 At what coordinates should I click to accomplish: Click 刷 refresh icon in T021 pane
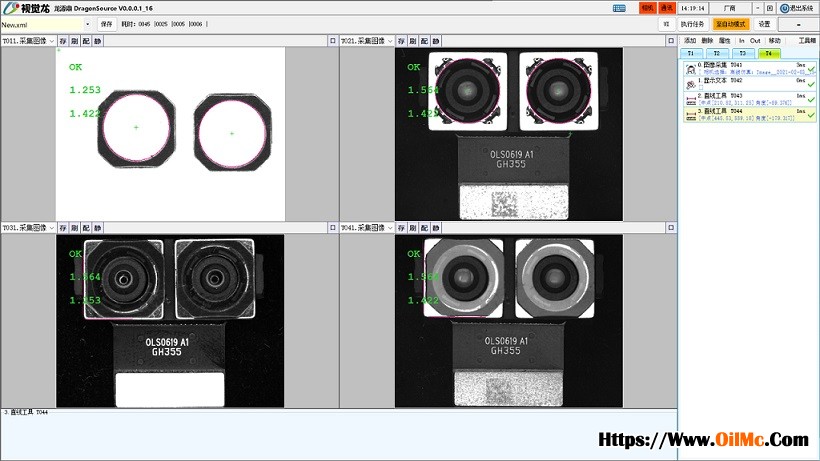click(413, 41)
